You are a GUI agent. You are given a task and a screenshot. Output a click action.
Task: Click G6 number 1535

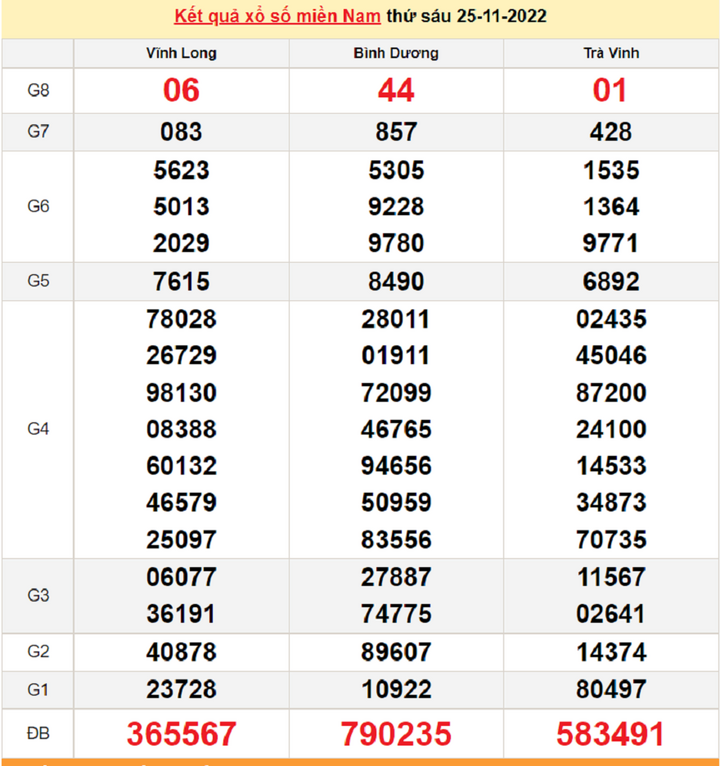point(611,170)
